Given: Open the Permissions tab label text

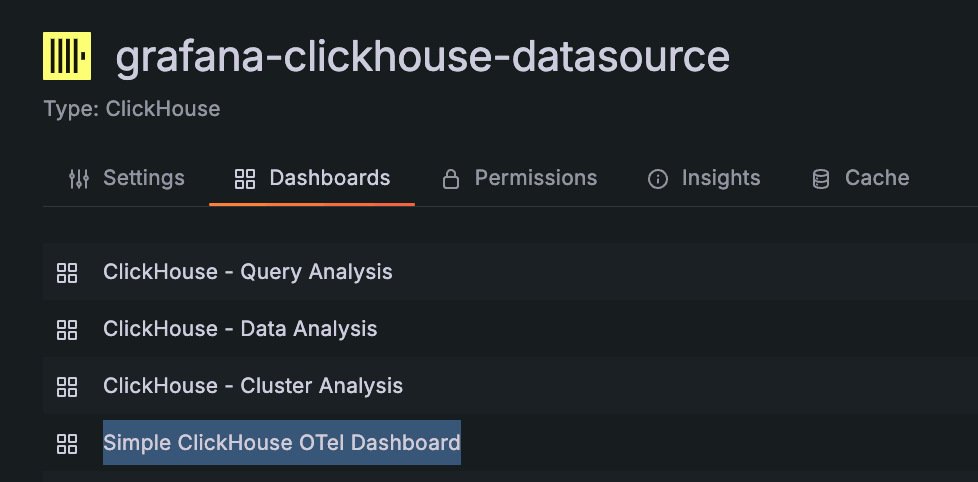Looking at the screenshot, I should 536,178.
